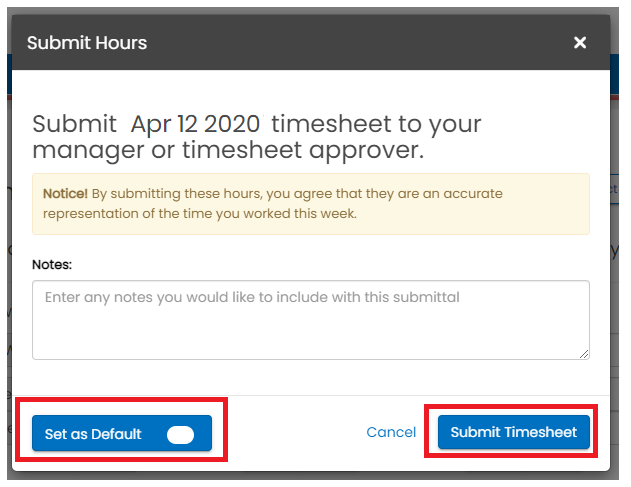The image size is (631, 487).
Task: Click the Submit Hours dialog title
Action: [87, 42]
